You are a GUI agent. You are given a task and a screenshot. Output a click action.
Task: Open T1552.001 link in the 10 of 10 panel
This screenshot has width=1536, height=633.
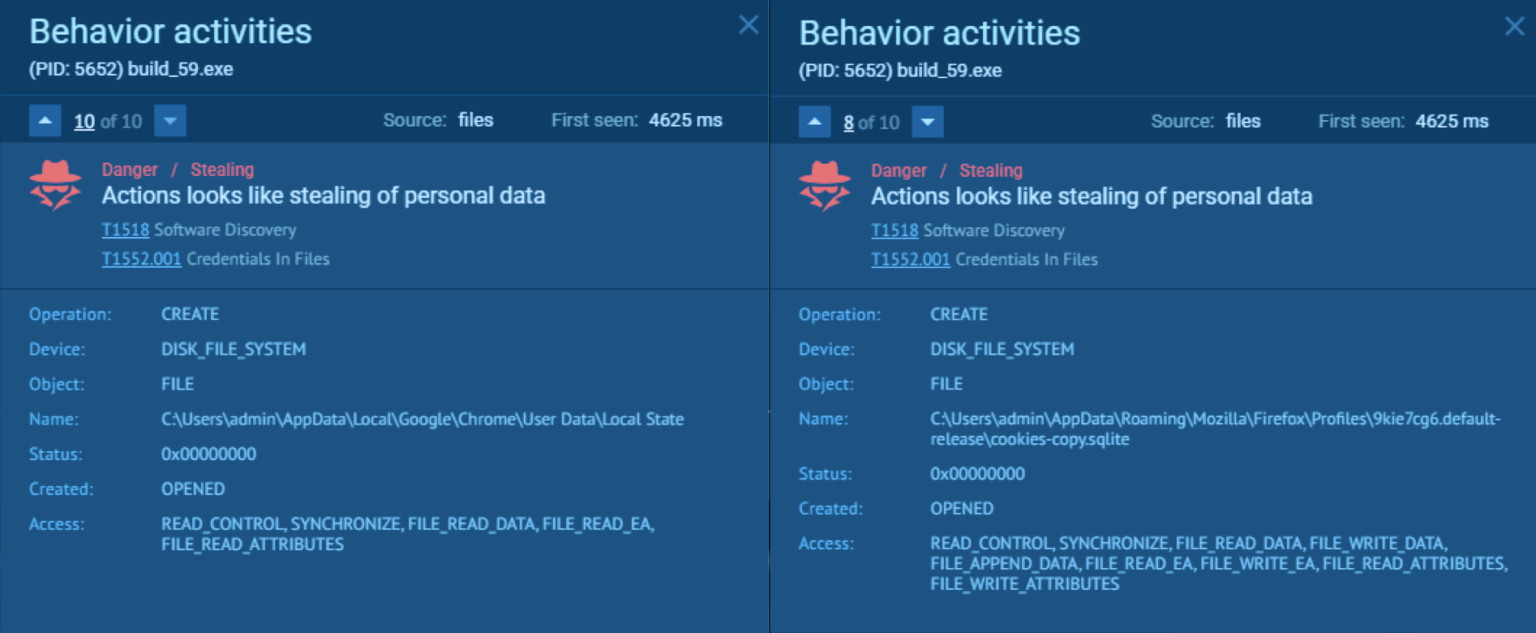tap(141, 259)
